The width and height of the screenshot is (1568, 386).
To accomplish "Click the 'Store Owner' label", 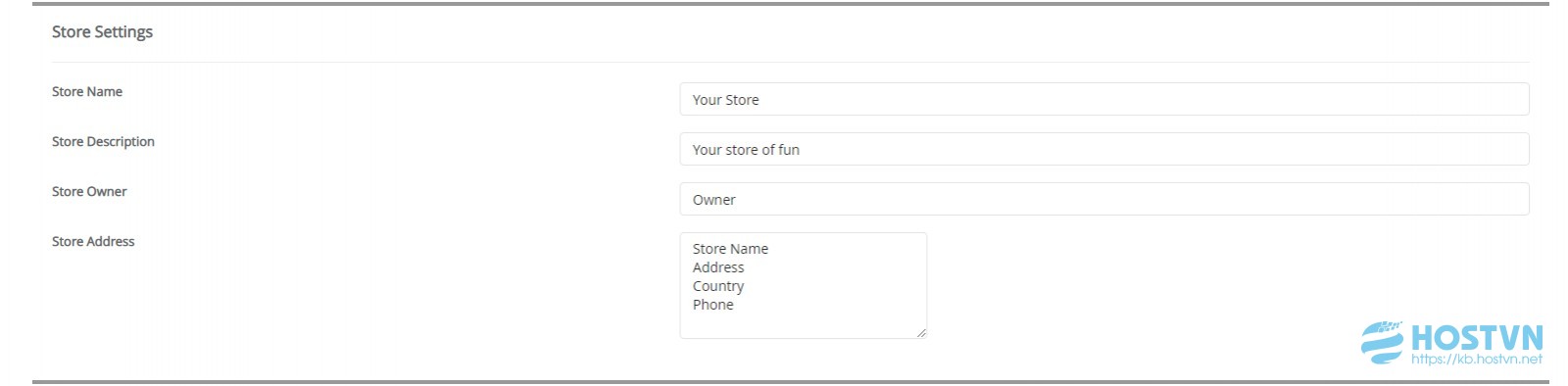I will 89,191.
